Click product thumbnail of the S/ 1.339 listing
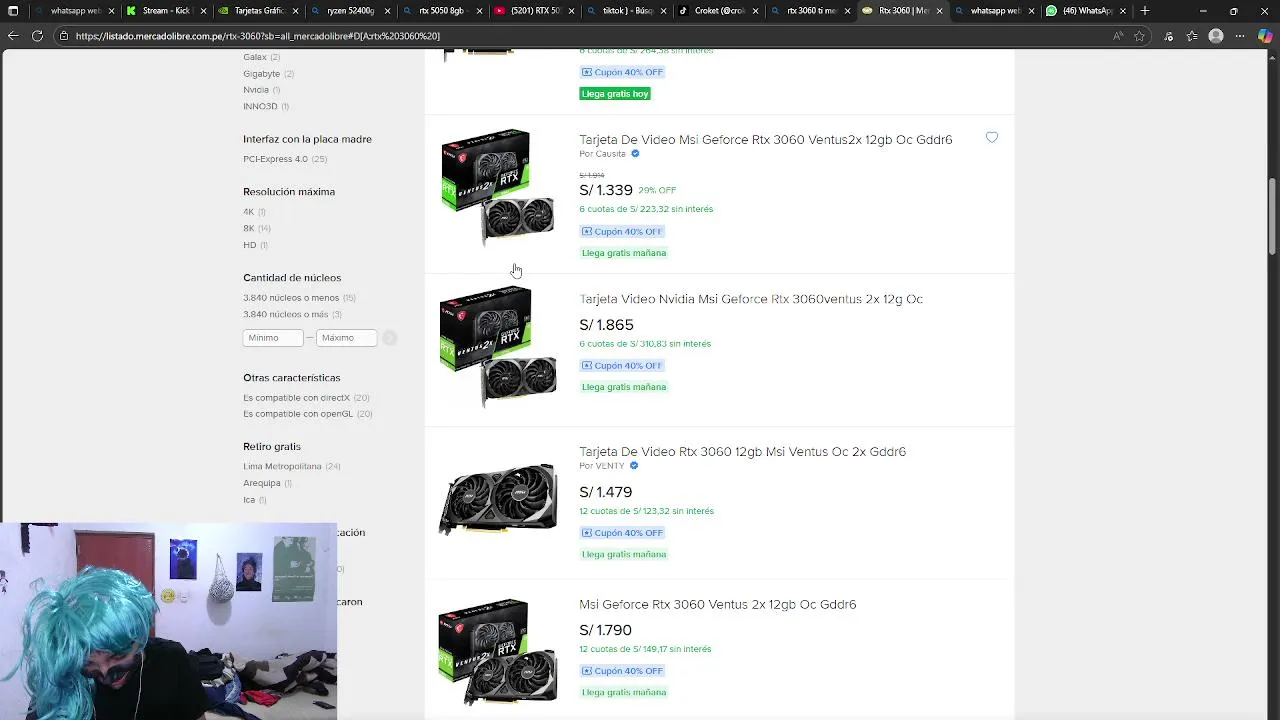The width and height of the screenshot is (1280, 720). tap(498, 187)
